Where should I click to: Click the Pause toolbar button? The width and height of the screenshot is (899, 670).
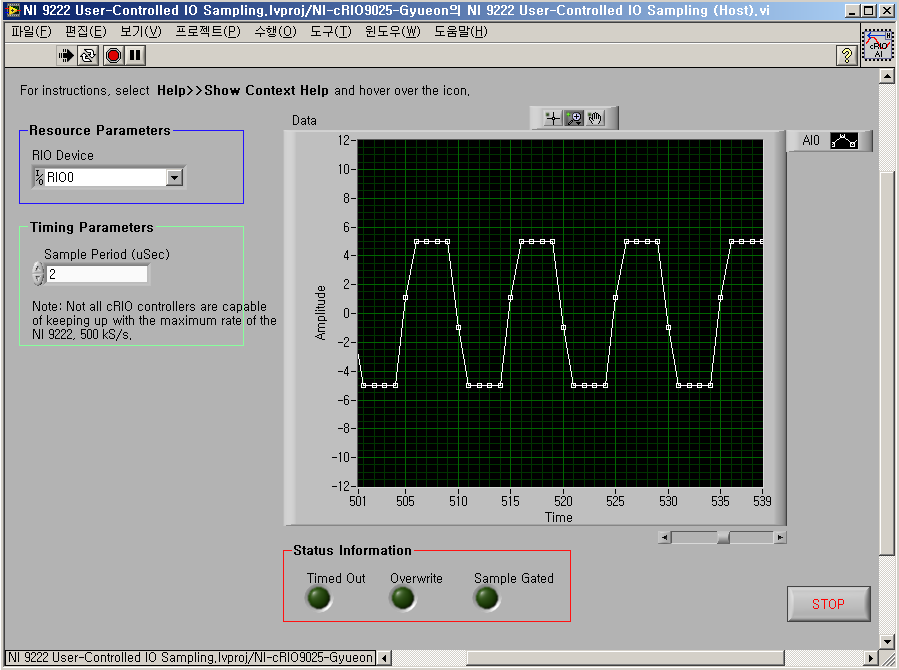135,56
